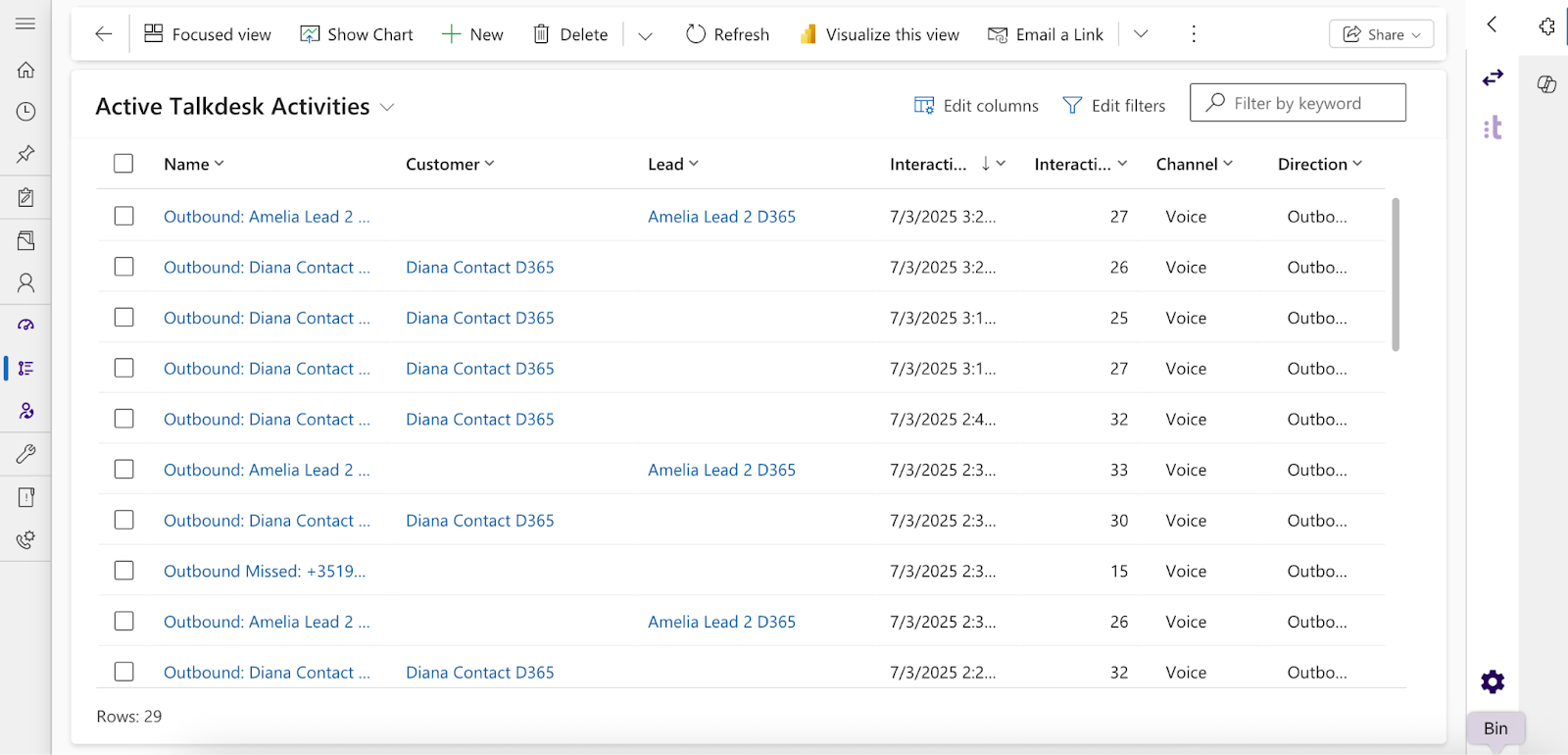
Task: Expand the Email a Link dropdown arrow
Action: tap(1141, 34)
